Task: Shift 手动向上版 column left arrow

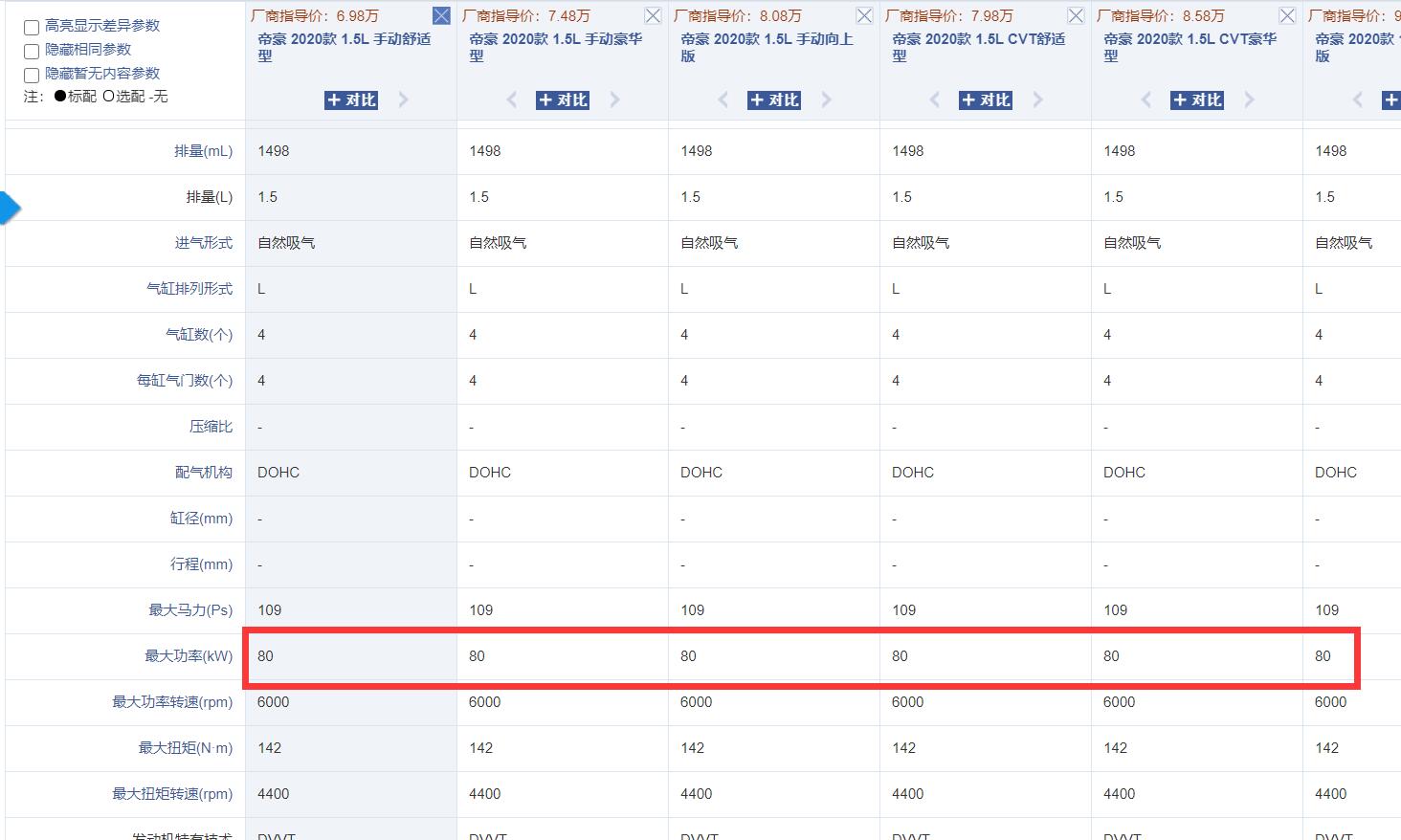Action: [x=723, y=99]
